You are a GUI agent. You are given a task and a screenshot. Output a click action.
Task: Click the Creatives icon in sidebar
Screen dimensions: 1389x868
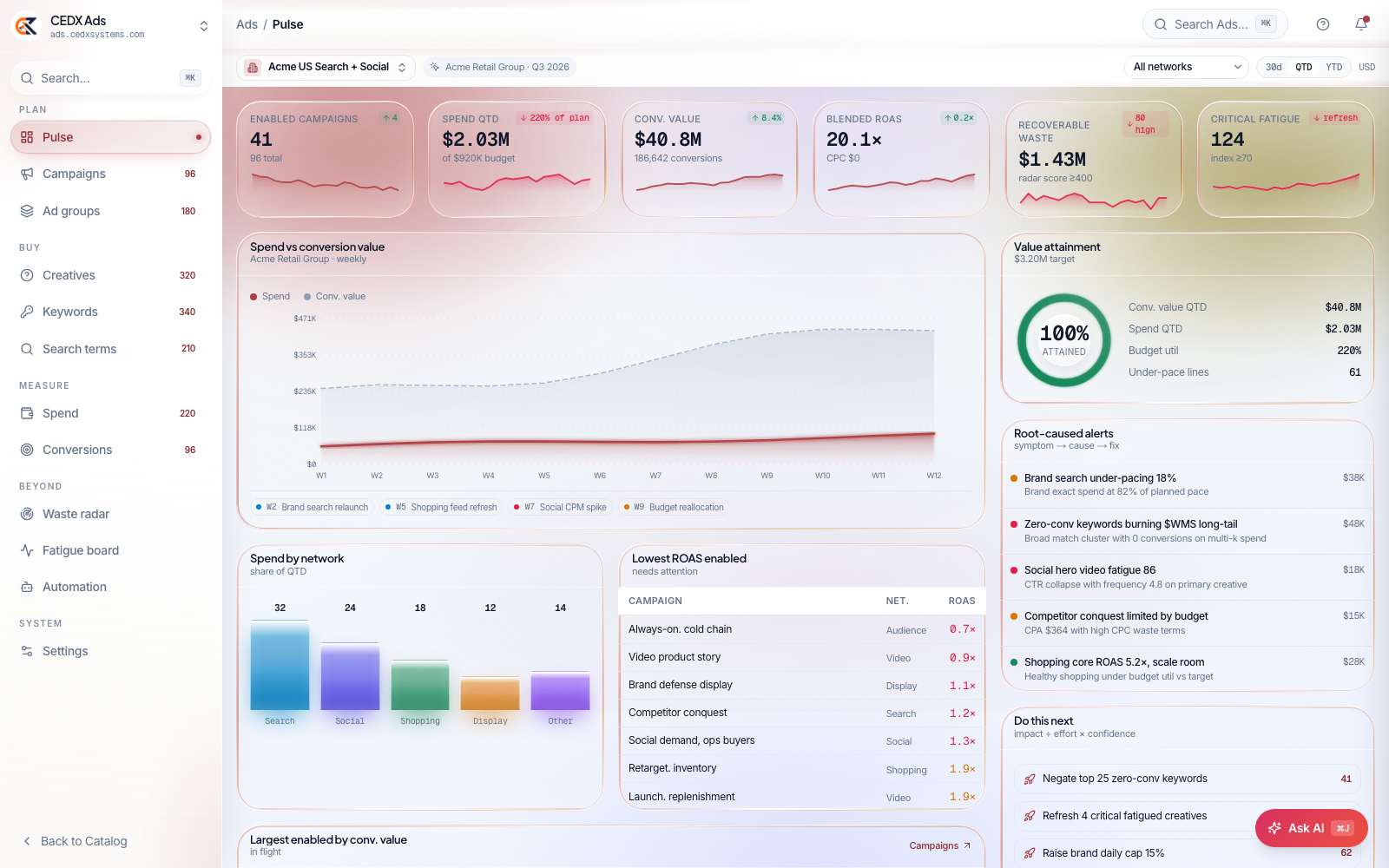27,275
